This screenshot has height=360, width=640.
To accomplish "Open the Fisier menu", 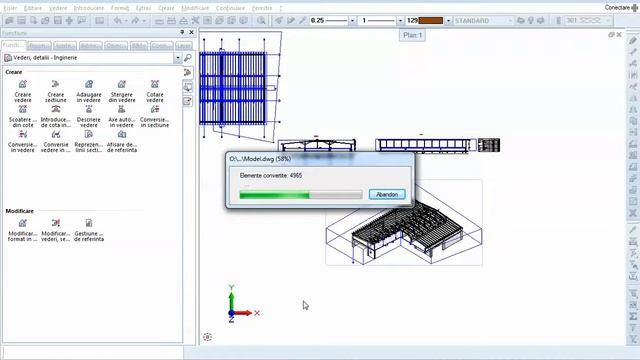I will 10,8.
